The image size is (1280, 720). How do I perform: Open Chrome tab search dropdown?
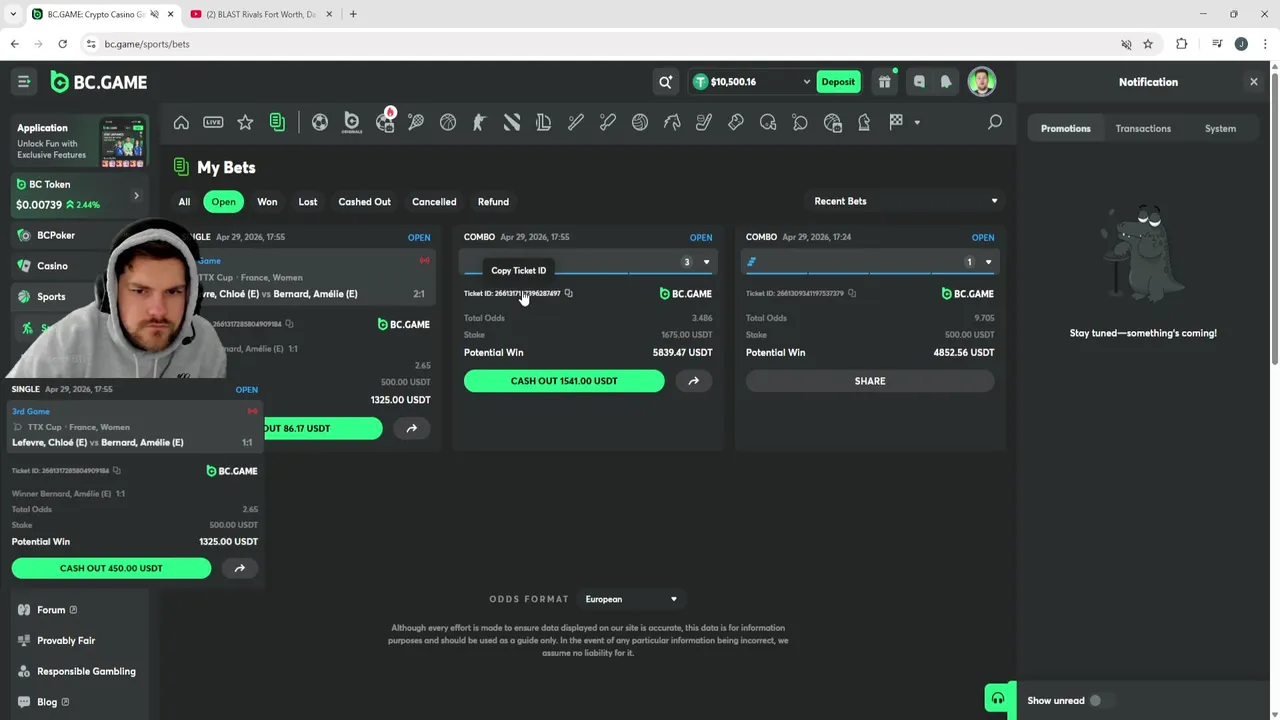[13, 14]
